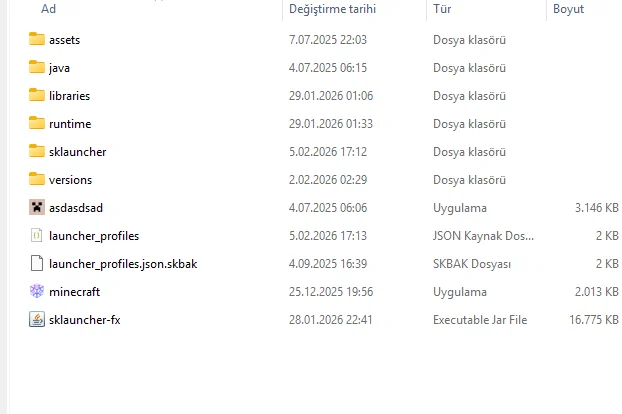The height and width of the screenshot is (414, 622).
Task: Select the file name 'asdasdsad'
Action: [76, 208]
